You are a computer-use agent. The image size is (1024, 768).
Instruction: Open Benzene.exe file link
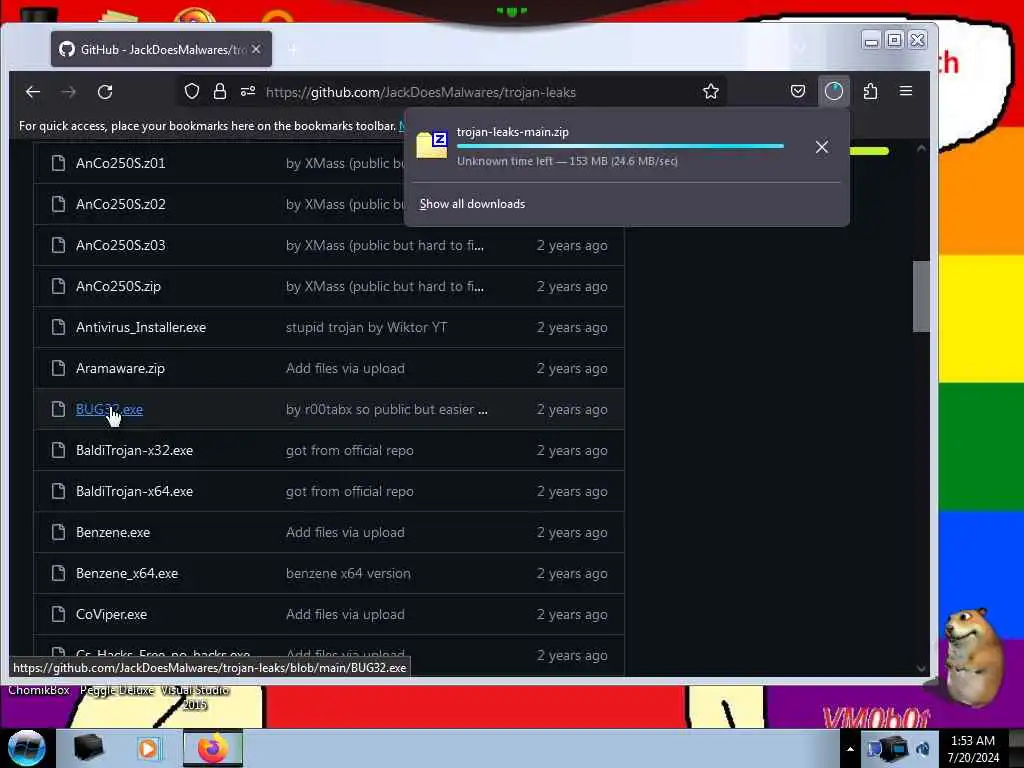[x=112, y=532]
